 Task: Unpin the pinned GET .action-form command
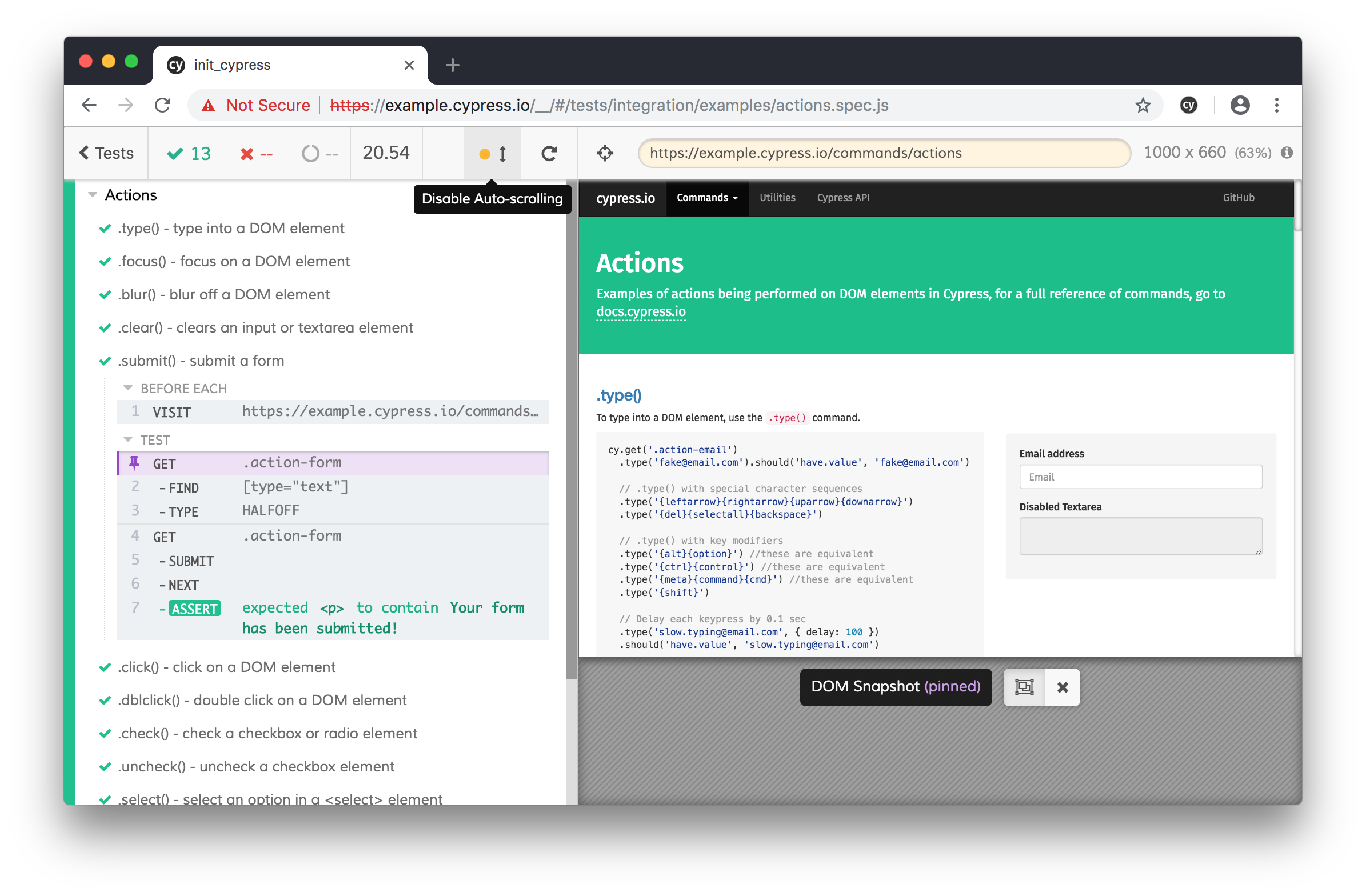pyautogui.click(x=332, y=464)
